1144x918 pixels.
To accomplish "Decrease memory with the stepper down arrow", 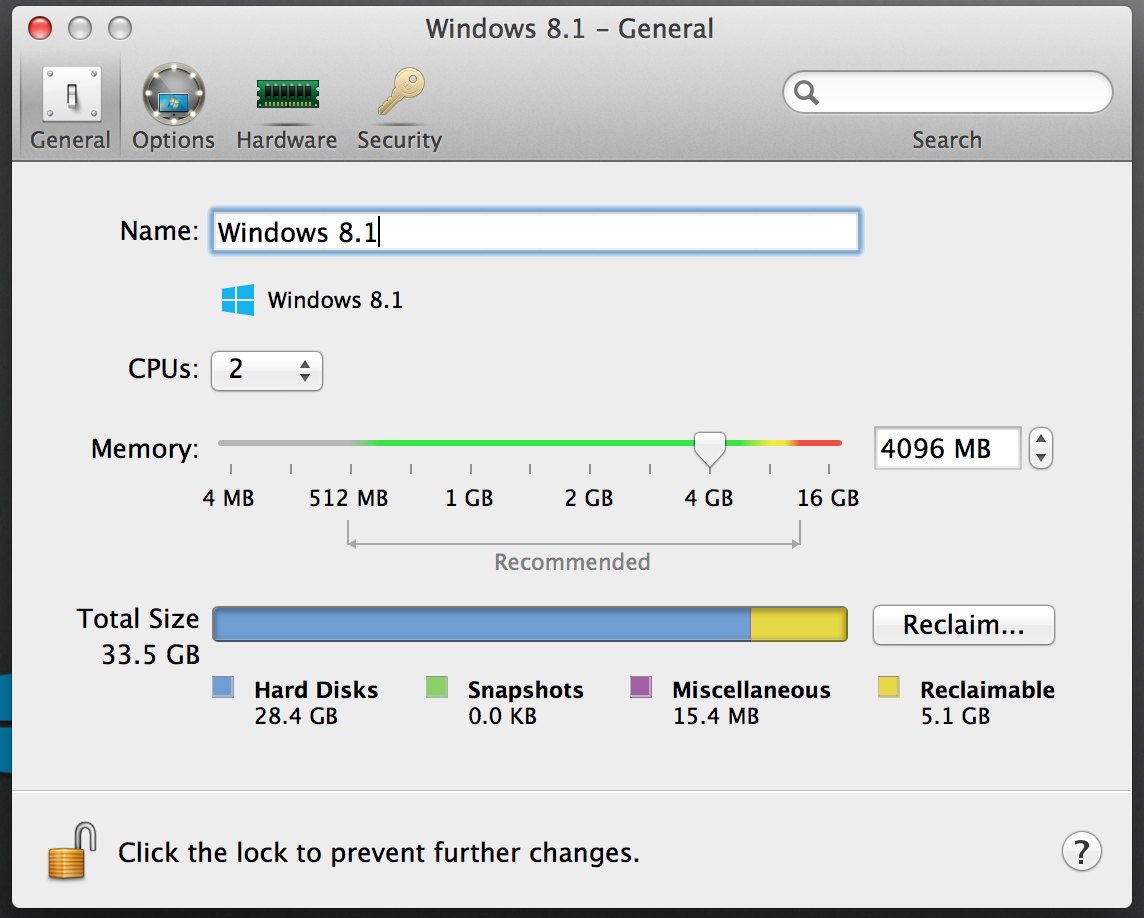I will click(x=1040, y=458).
